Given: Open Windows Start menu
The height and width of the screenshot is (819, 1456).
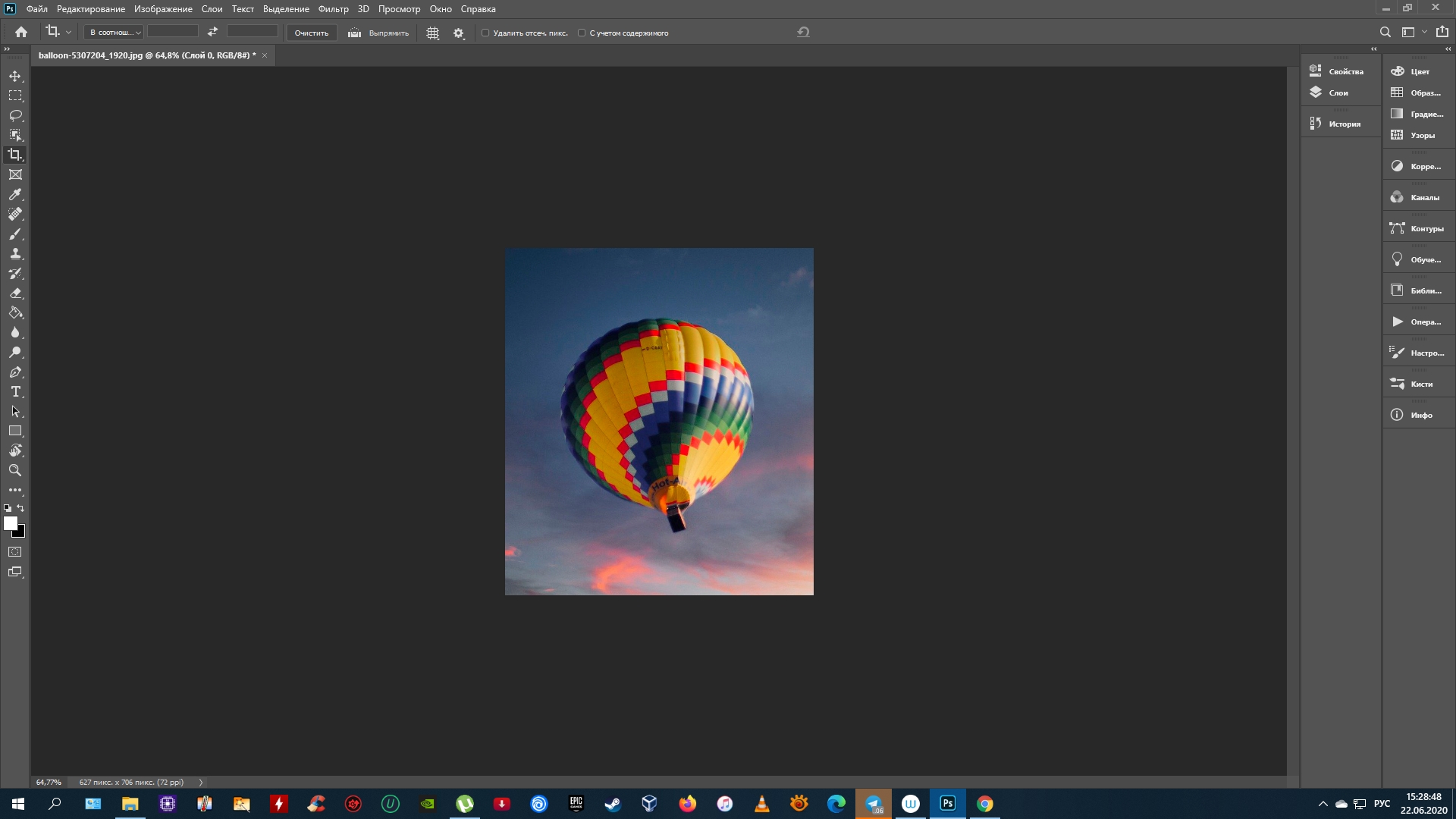Looking at the screenshot, I should [x=18, y=804].
